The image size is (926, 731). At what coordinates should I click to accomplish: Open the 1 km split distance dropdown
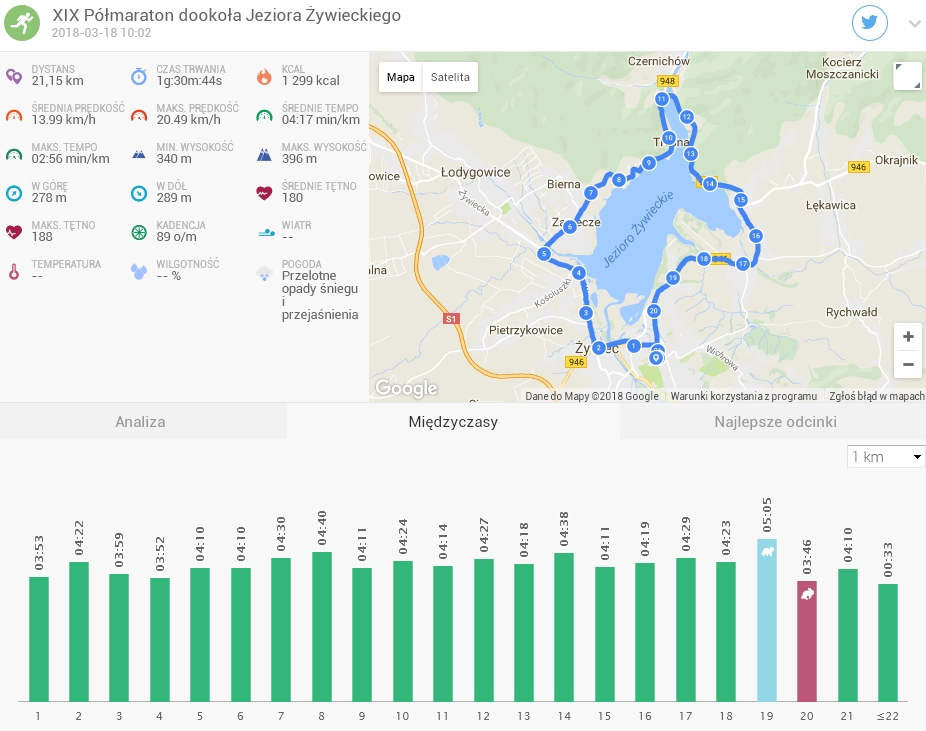click(x=886, y=457)
